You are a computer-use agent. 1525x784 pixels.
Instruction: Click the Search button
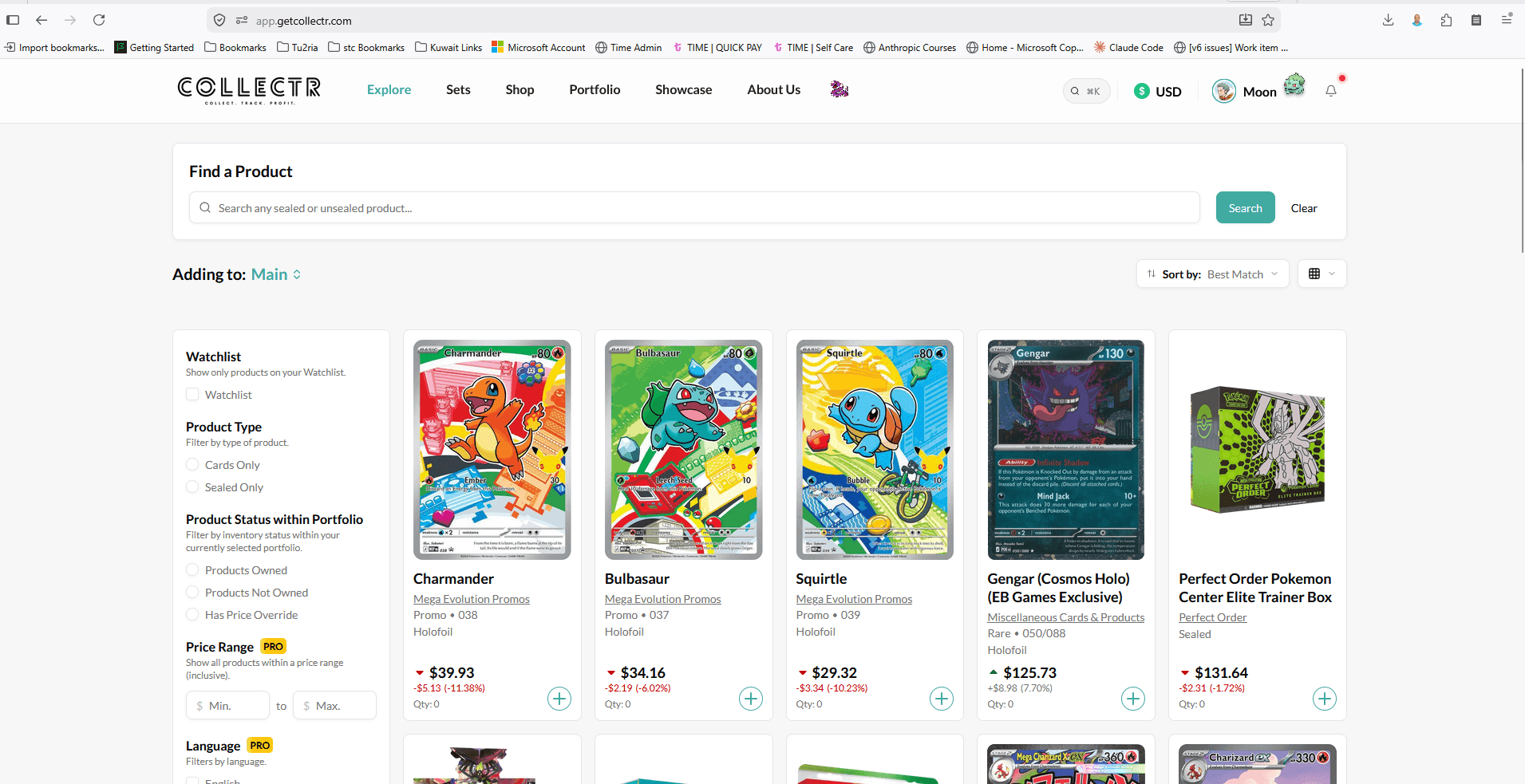(x=1246, y=207)
